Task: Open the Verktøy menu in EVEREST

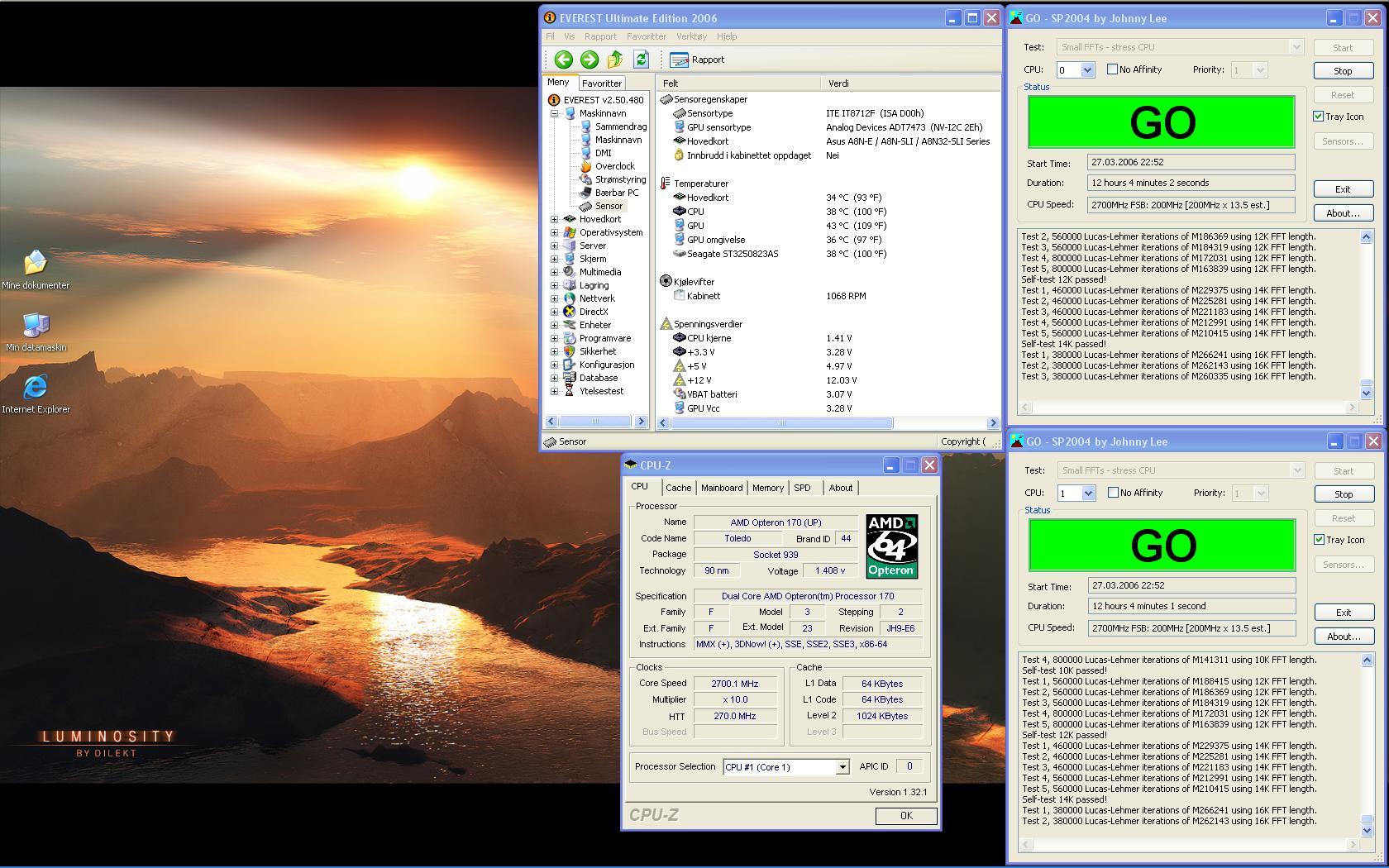Action: pos(691,36)
